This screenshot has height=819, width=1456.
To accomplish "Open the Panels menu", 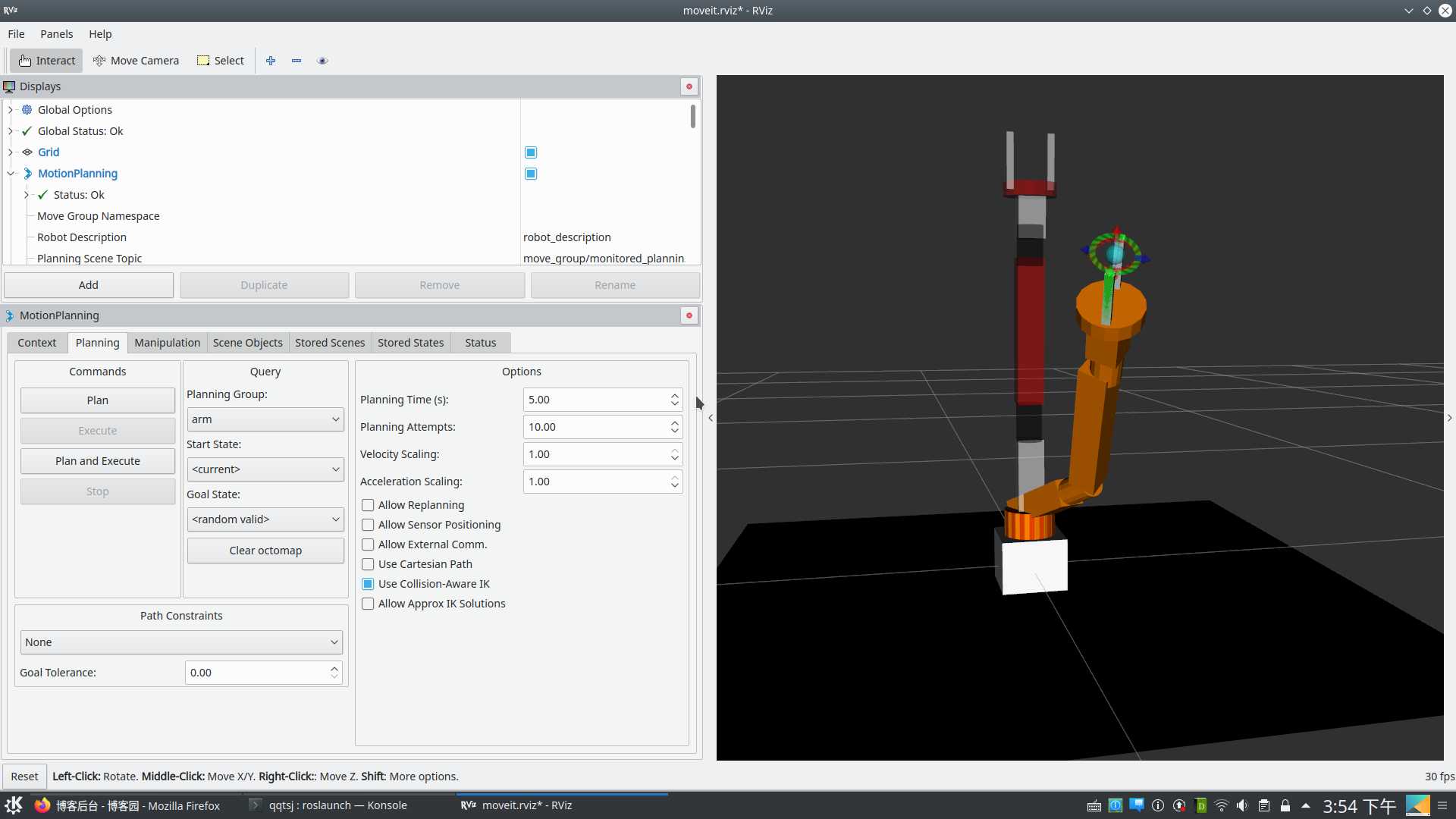I will [x=57, y=34].
